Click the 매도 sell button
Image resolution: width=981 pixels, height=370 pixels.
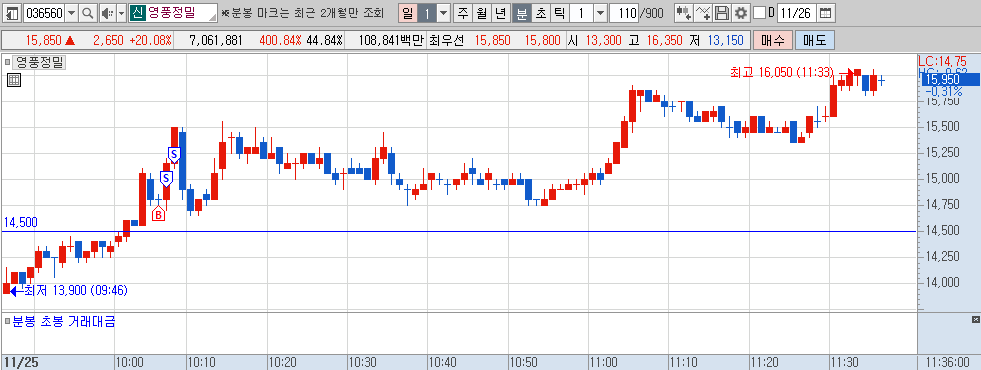[x=815, y=41]
